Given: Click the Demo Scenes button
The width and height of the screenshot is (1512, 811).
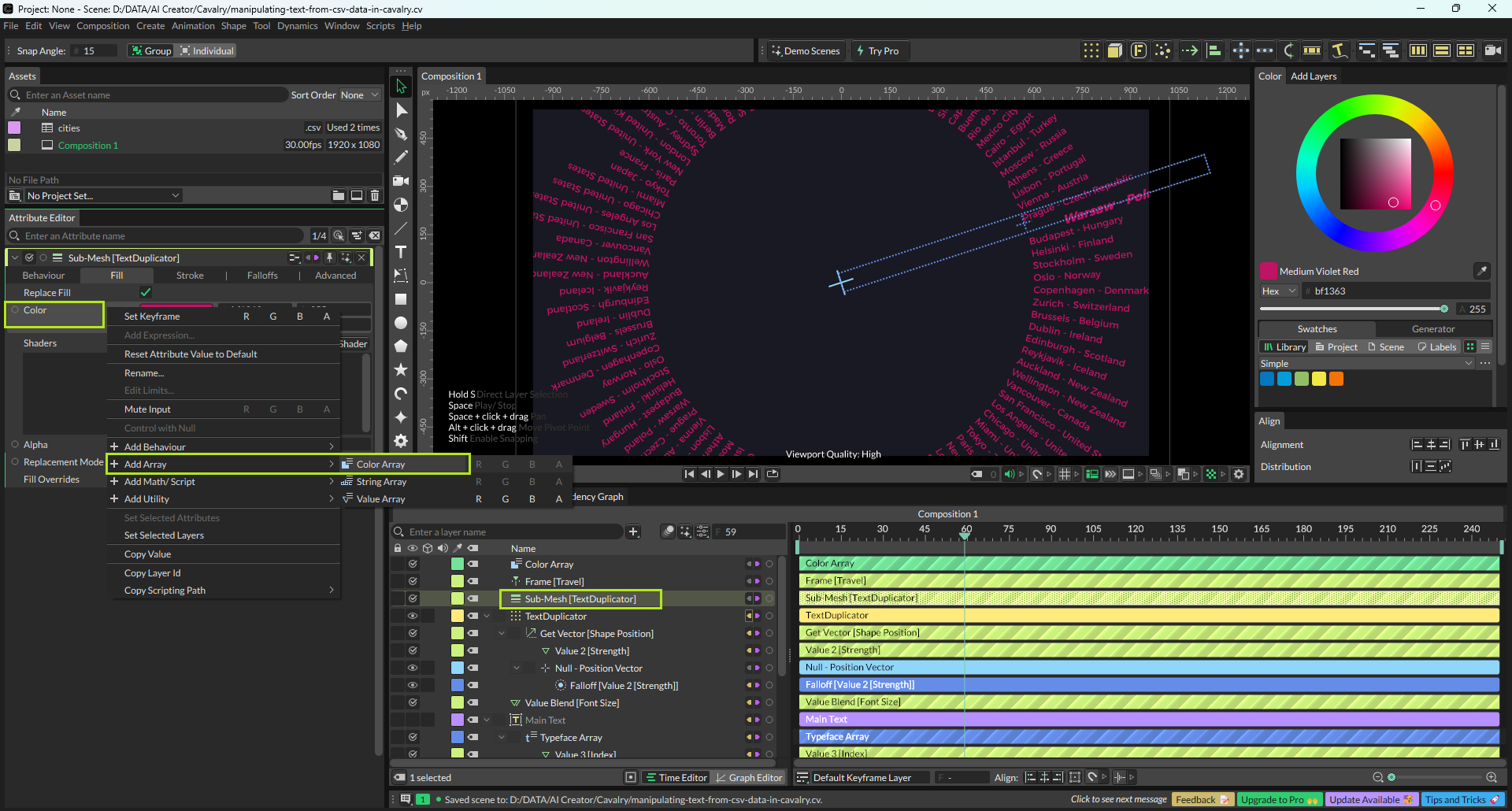Looking at the screenshot, I should pyautogui.click(x=806, y=51).
